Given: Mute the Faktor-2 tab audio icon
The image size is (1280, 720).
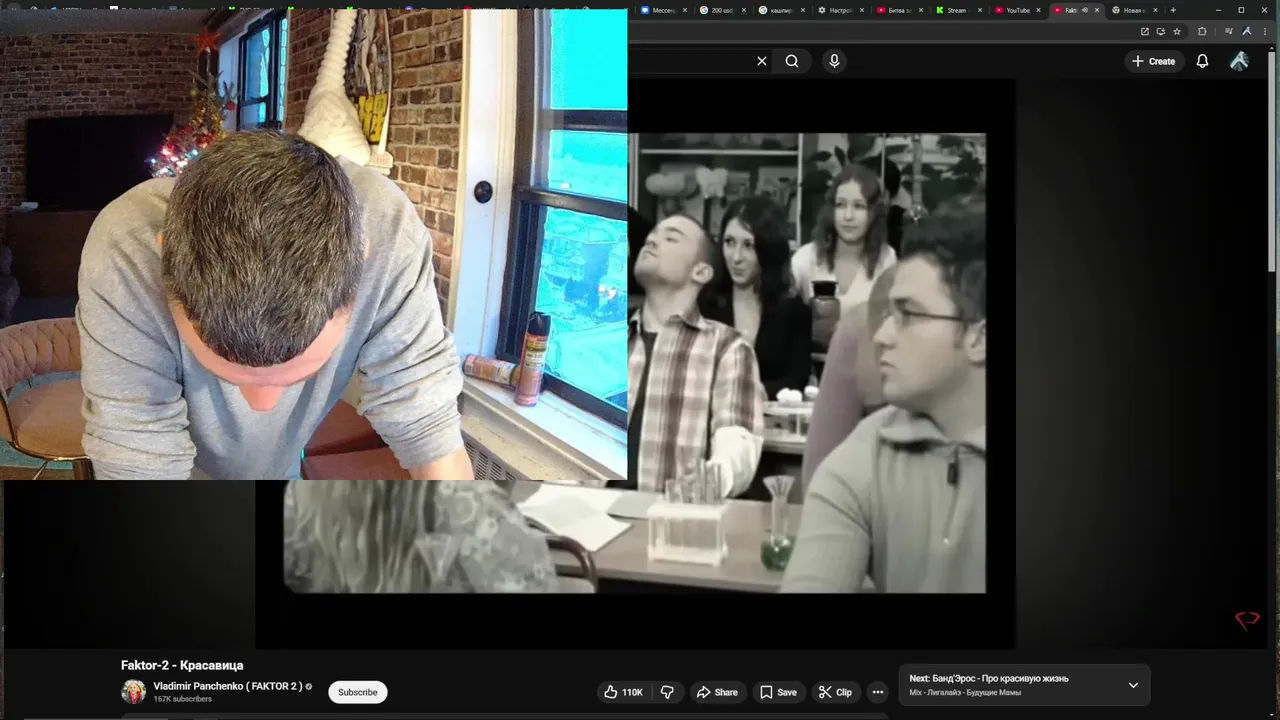Looking at the screenshot, I should pyautogui.click(x=1085, y=10).
